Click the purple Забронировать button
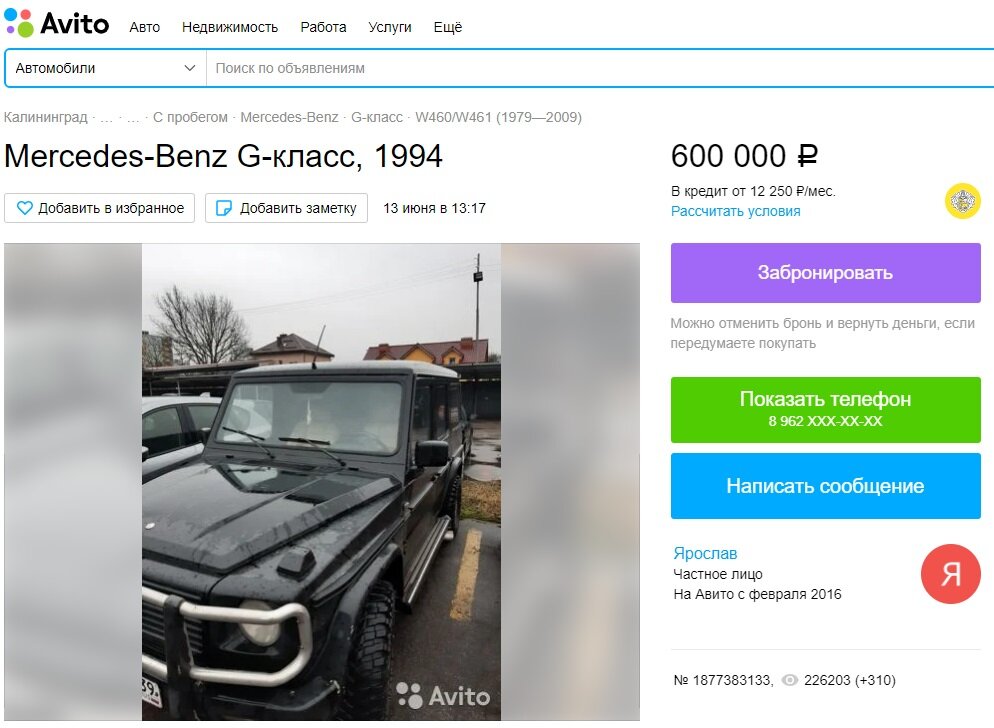The height and width of the screenshot is (728, 994). pos(825,273)
